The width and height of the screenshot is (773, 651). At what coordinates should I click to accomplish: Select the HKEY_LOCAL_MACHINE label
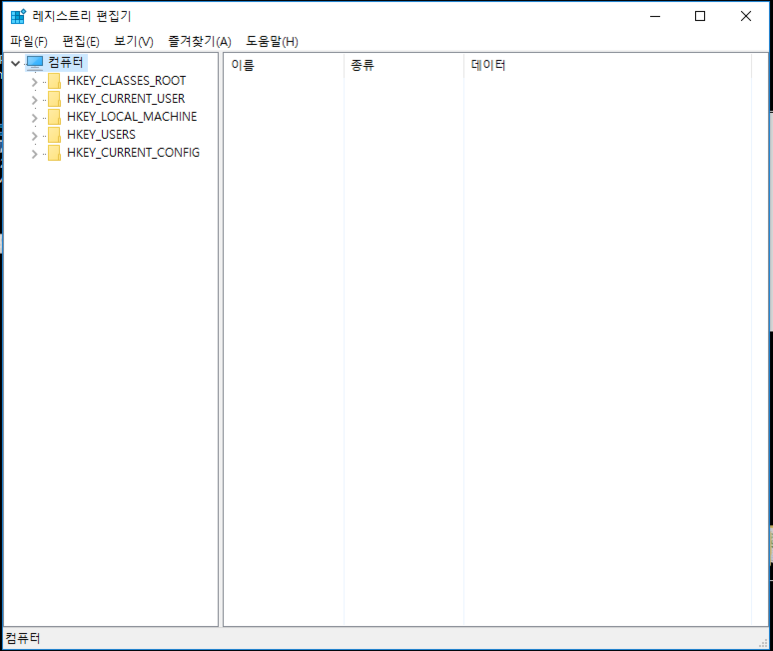pyautogui.click(x=132, y=117)
